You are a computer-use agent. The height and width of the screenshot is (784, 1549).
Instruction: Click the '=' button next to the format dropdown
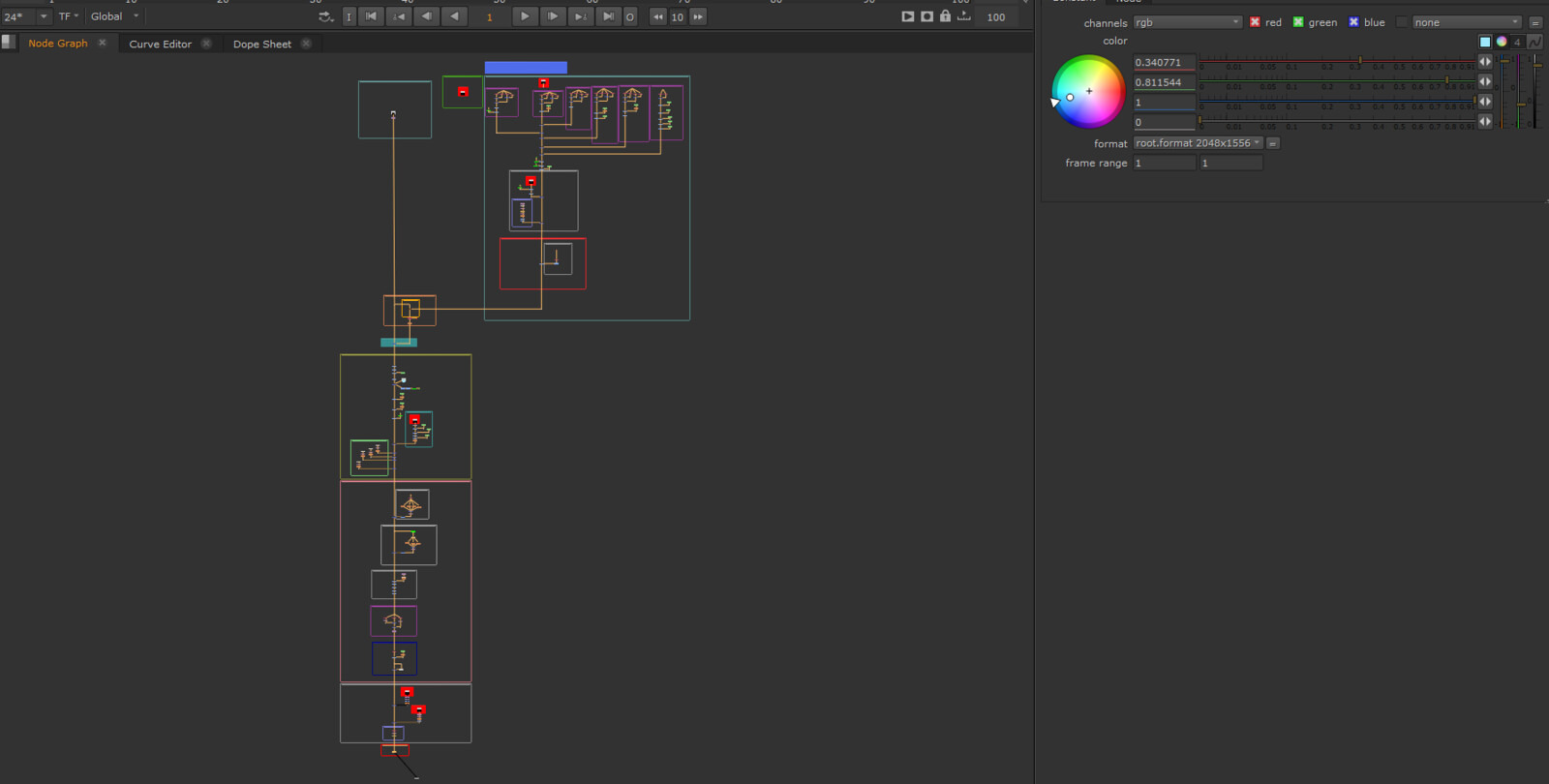tap(1273, 143)
